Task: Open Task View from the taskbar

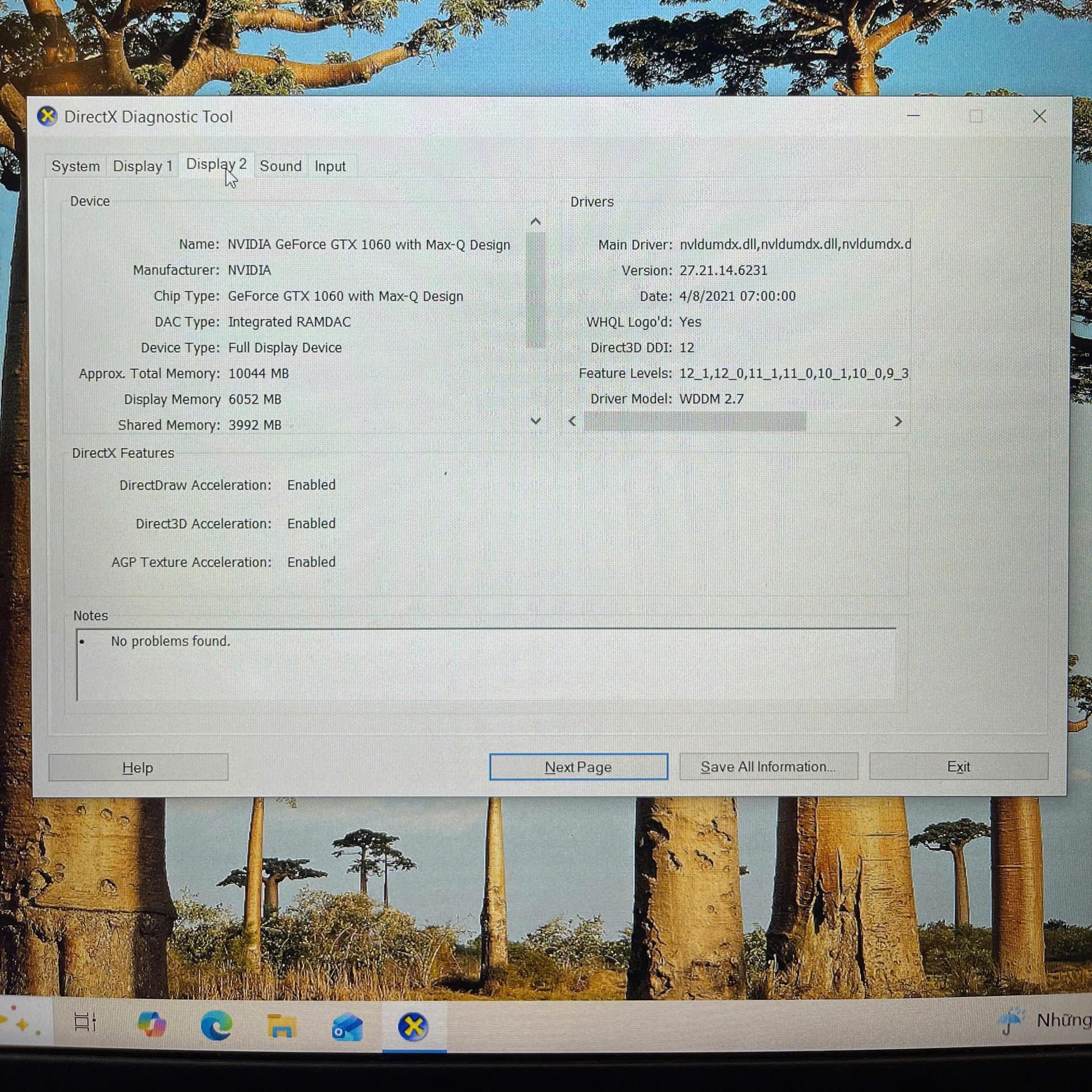Action: pos(85,1022)
